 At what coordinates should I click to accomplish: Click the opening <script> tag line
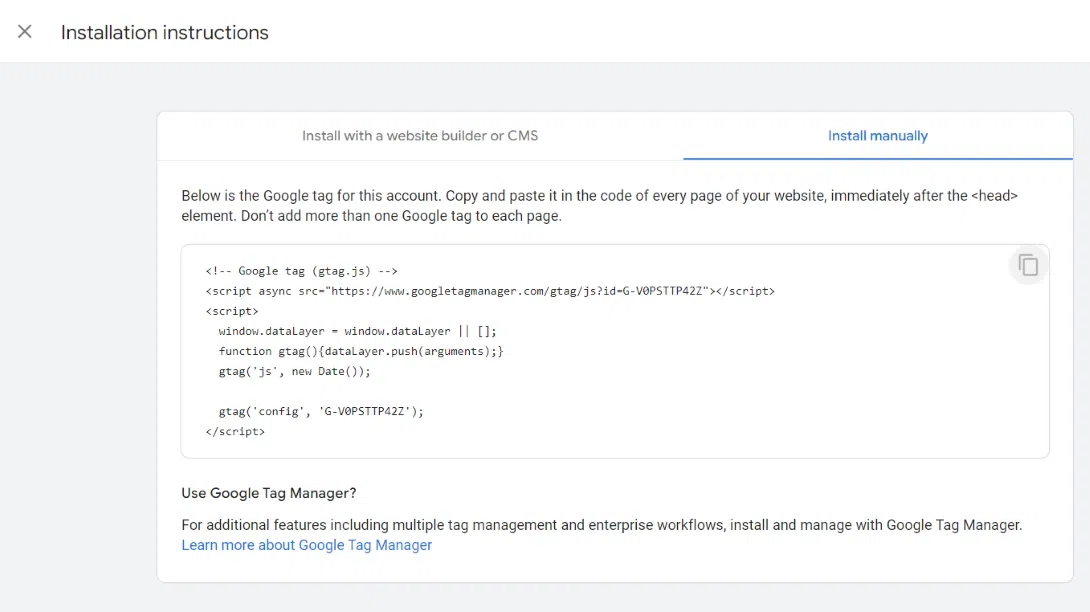tap(232, 311)
